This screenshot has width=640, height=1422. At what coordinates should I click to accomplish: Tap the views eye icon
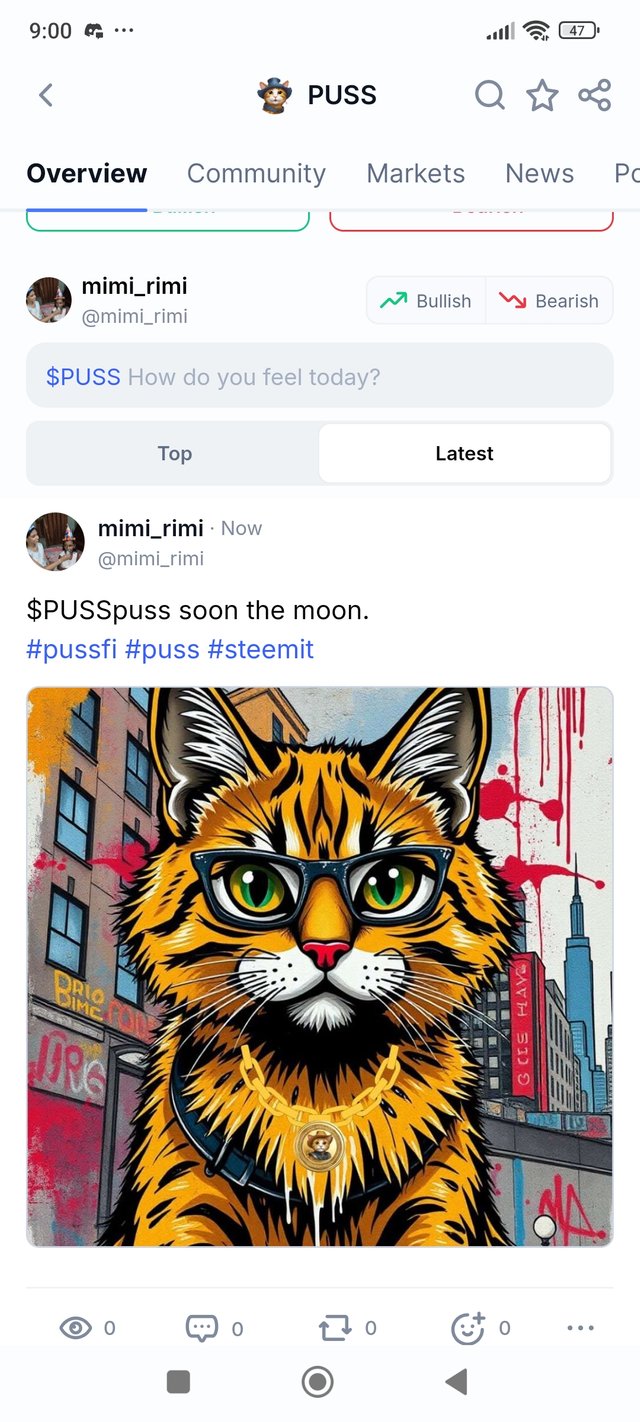tap(75, 1328)
